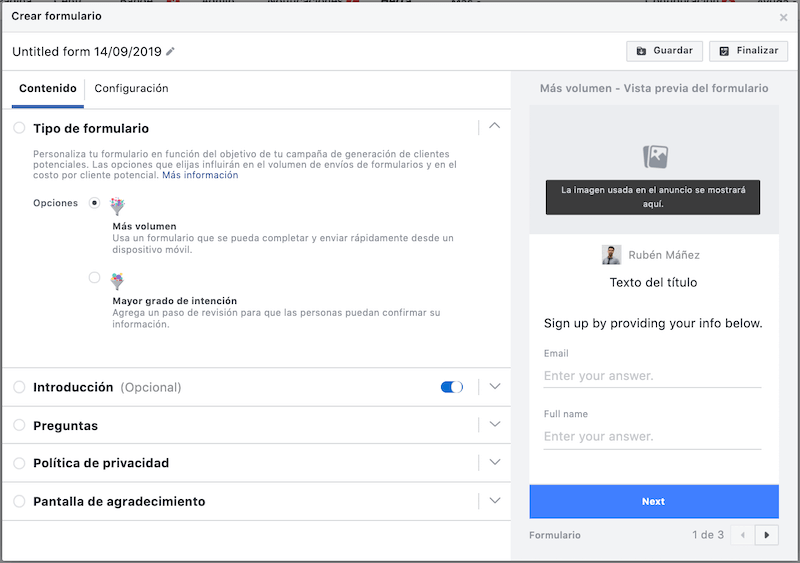Expand the Preguntas section chevron
Screen dimensions: 800x563
point(494,425)
